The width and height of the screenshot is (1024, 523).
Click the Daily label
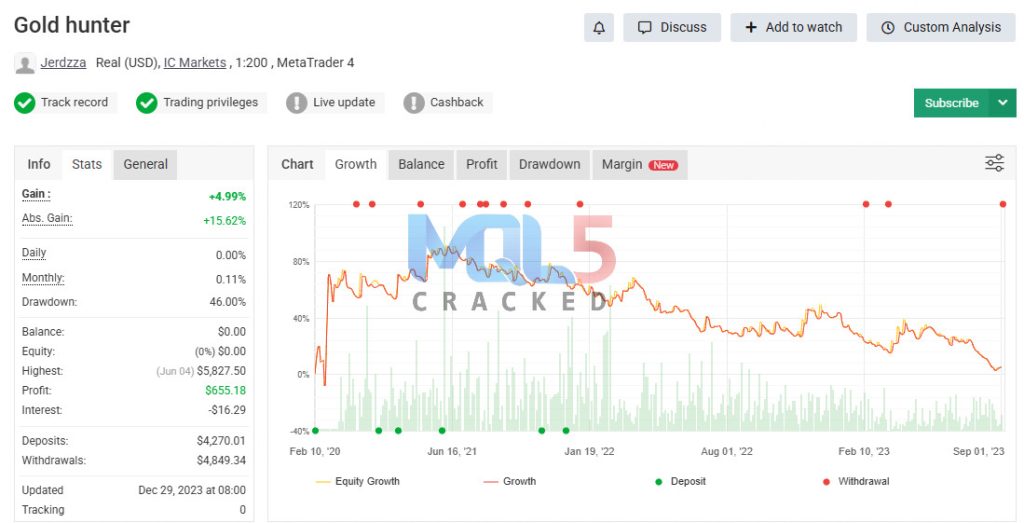pyautogui.click(x=34, y=253)
